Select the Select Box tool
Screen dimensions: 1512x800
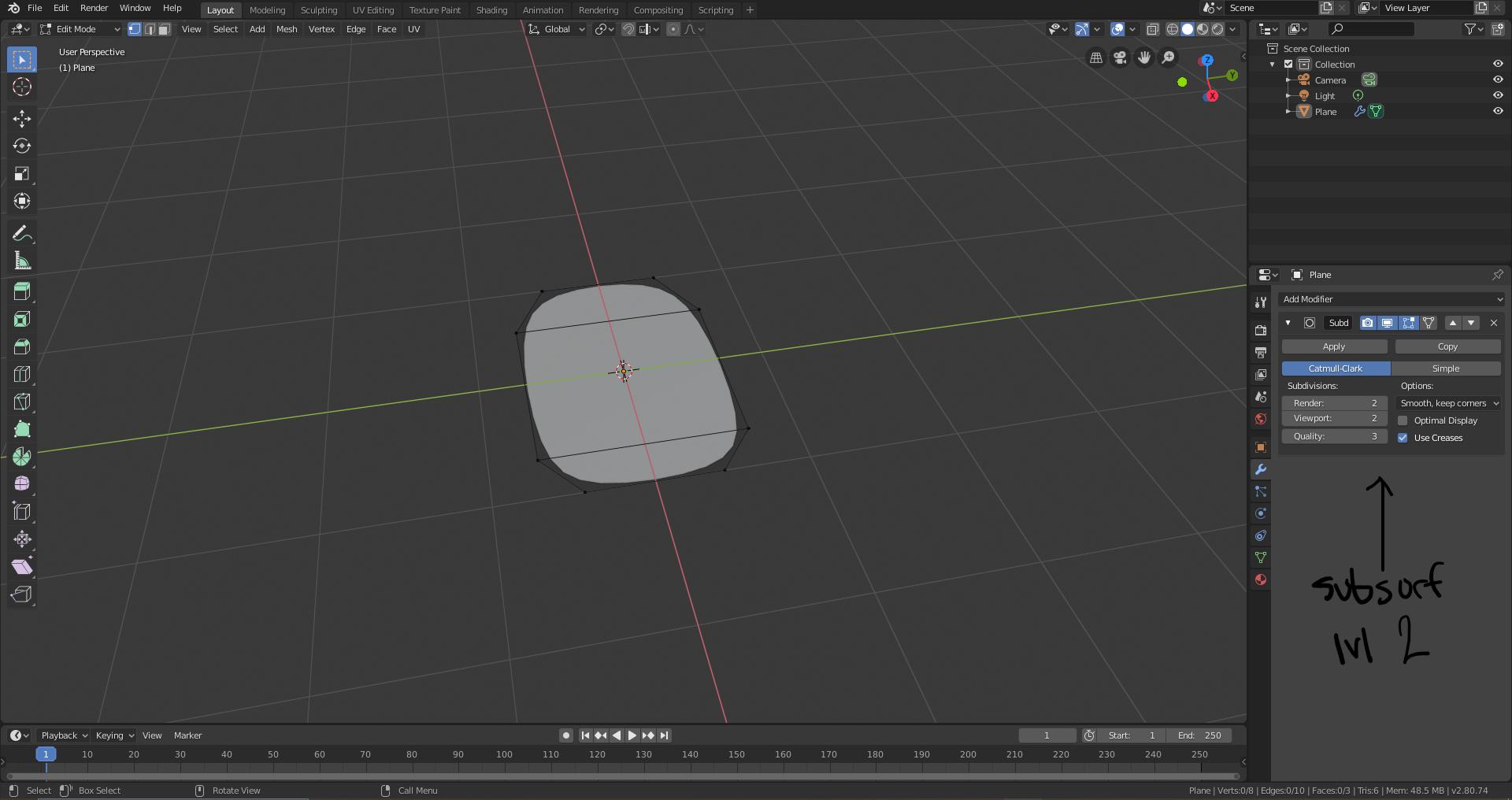[x=22, y=60]
